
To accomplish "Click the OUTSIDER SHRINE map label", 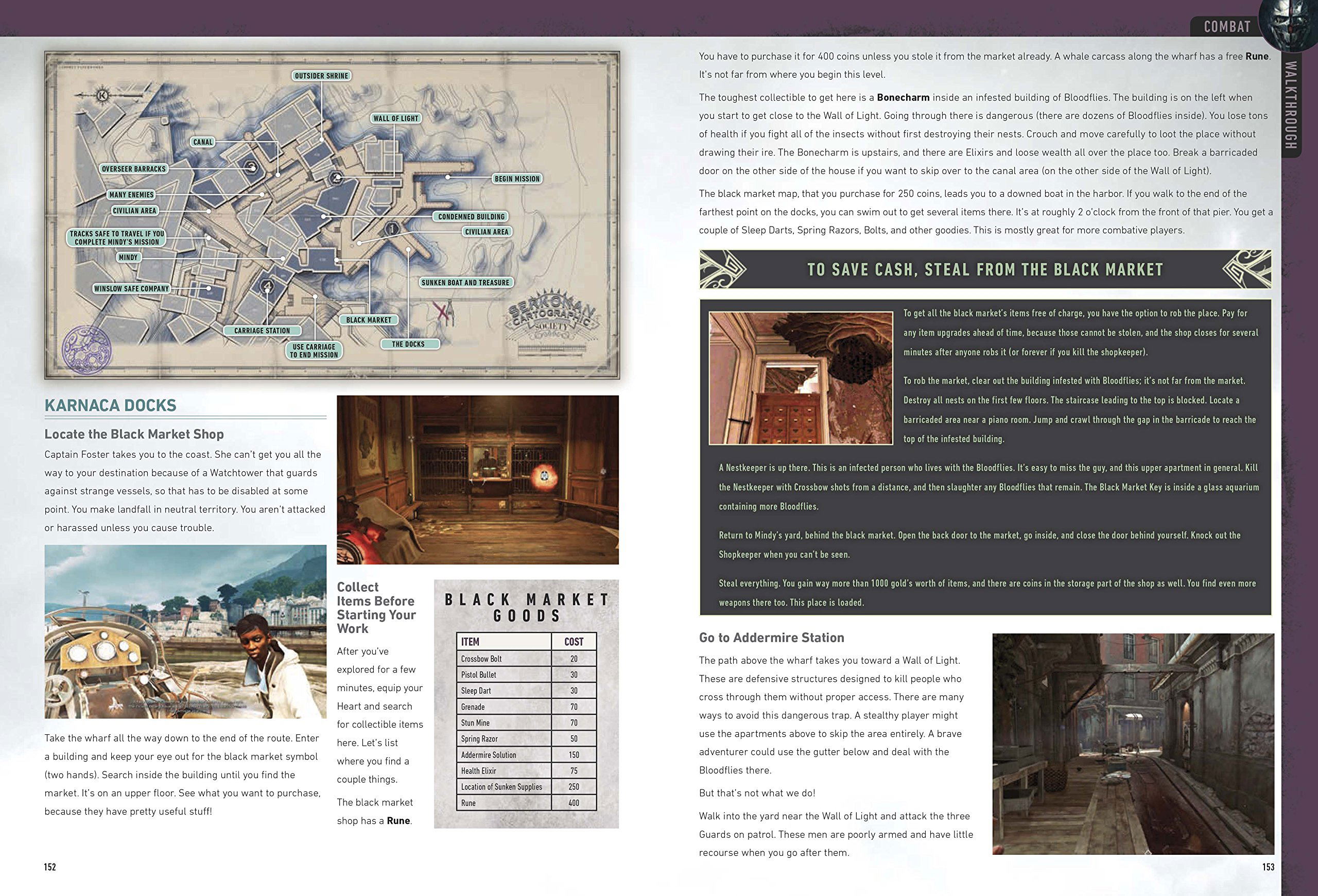I will point(322,76).
